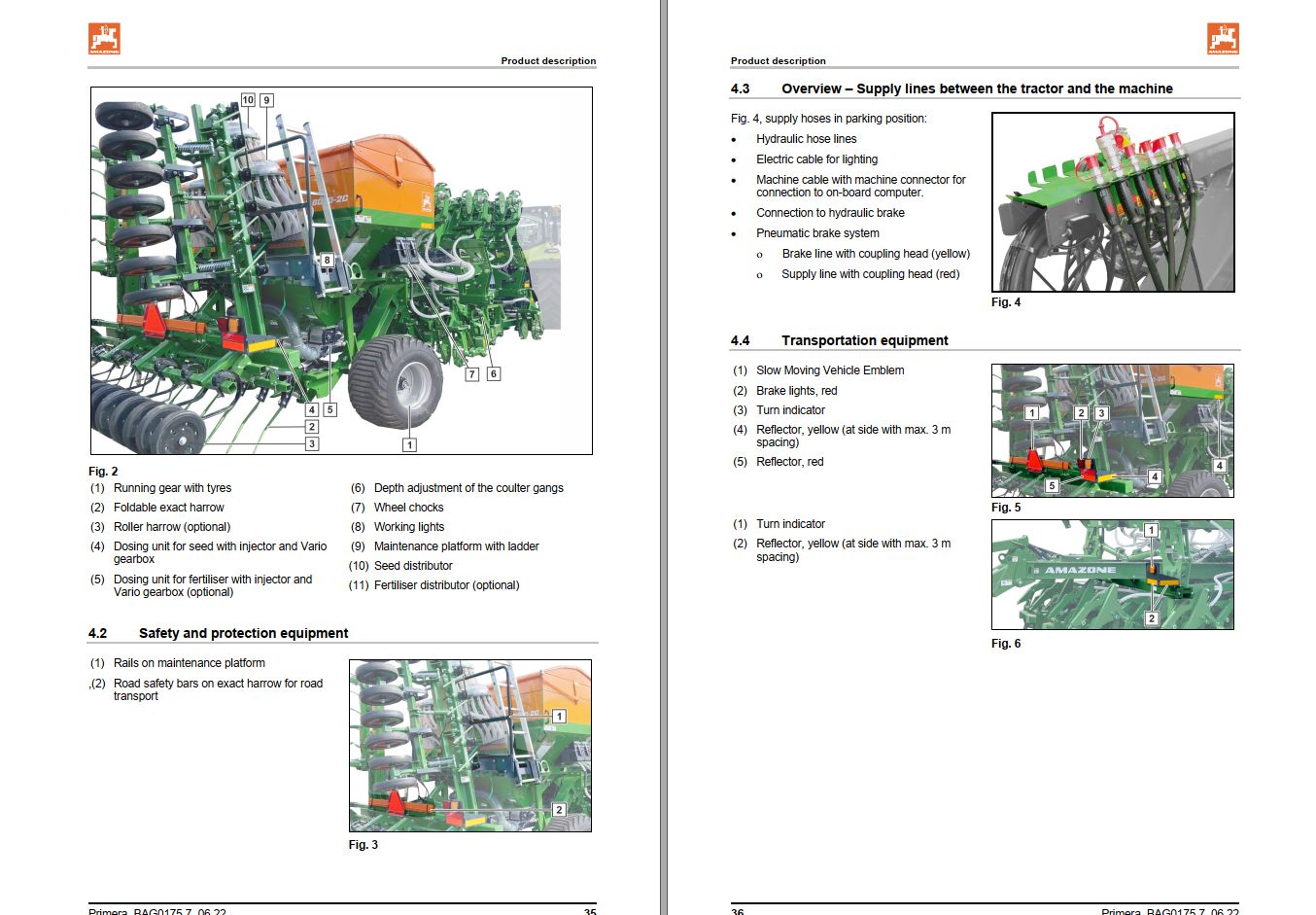Viewport: 1316px width, 915px height.
Task: Select callout 10 above the seed distributor
Action: (x=248, y=99)
